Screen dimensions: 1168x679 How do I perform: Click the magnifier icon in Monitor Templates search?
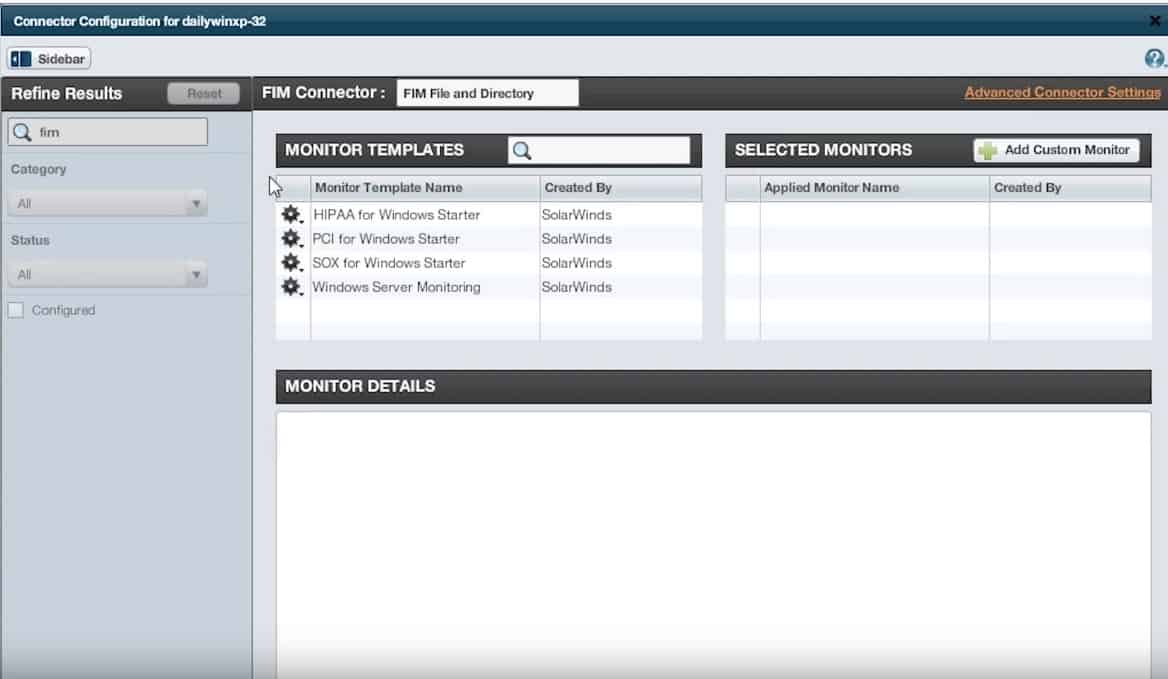point(522,150)
